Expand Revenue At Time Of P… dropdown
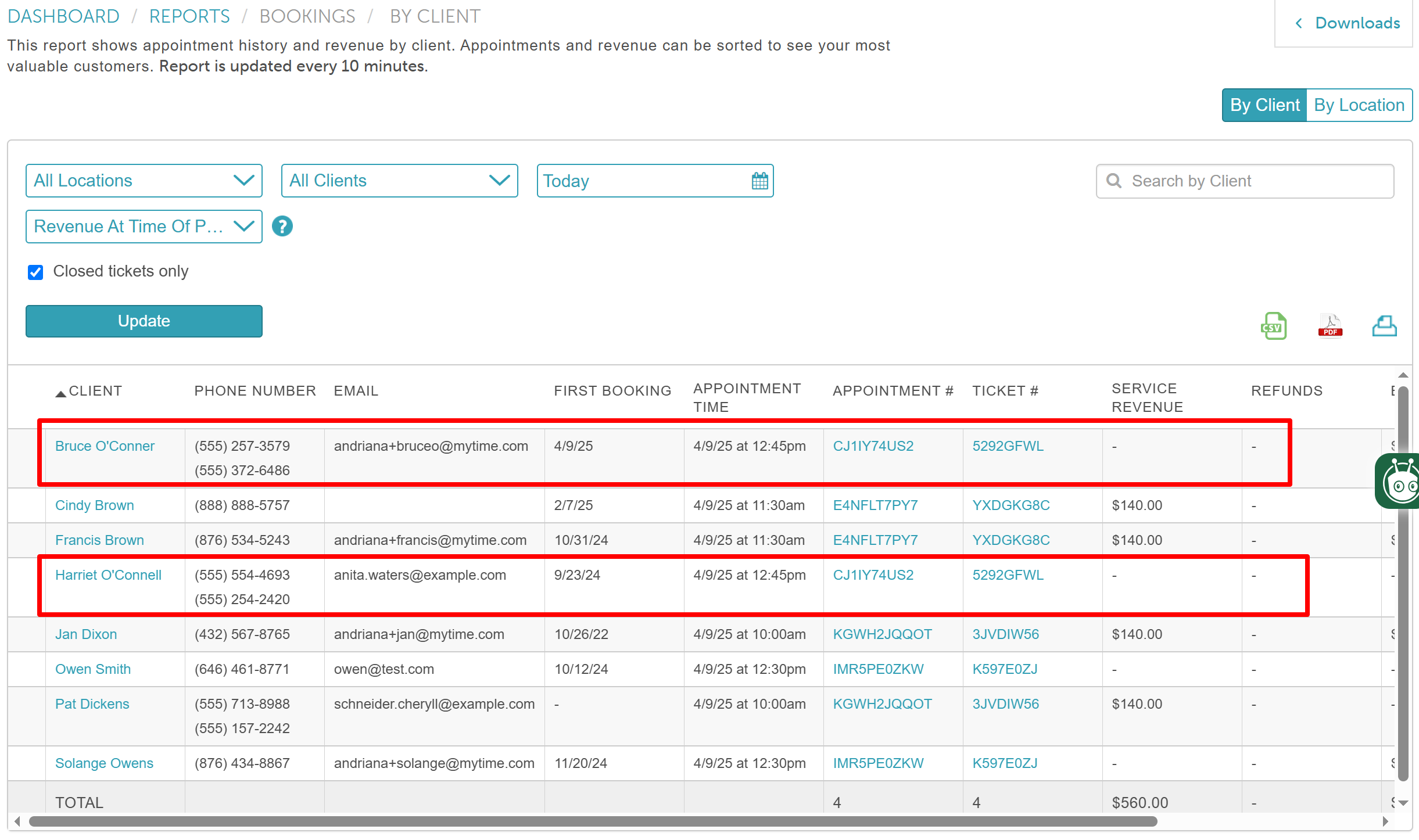The height and width of the screenshot is (840, 1419). pyautogui.click(x=144, y=226)
